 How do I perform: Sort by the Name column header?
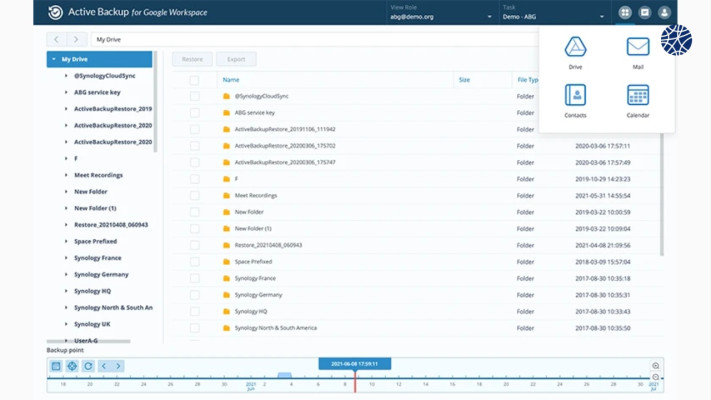tap(231, 80)
